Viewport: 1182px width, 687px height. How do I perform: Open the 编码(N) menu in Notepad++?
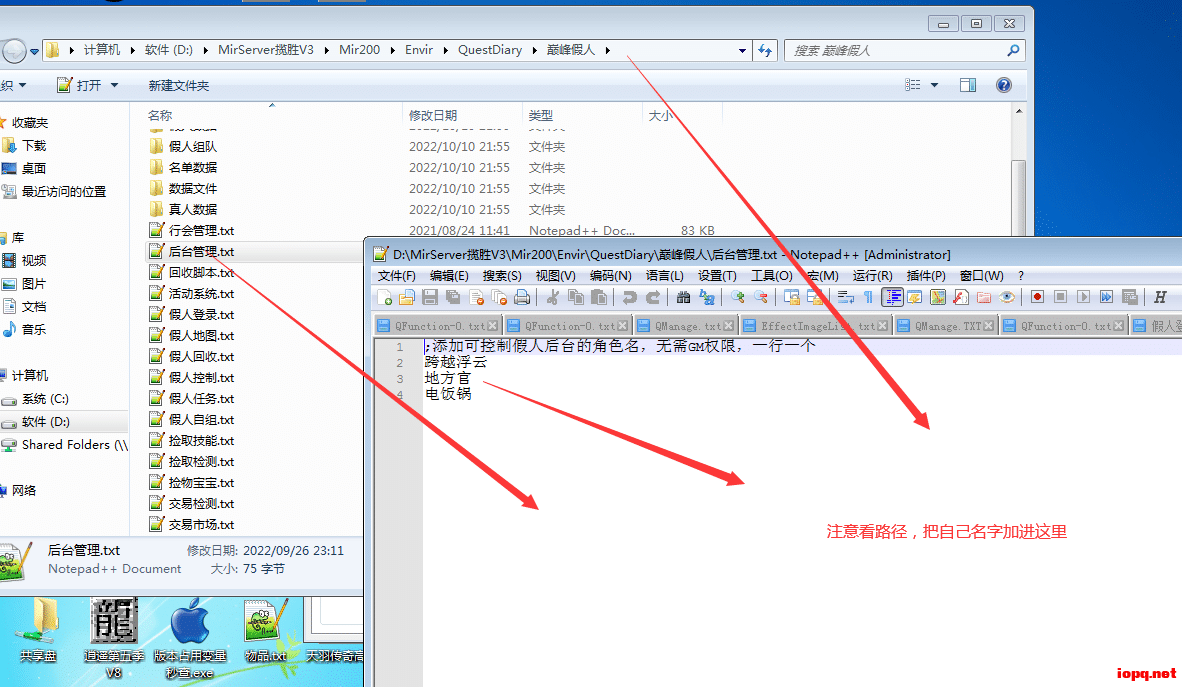[610, 275]
